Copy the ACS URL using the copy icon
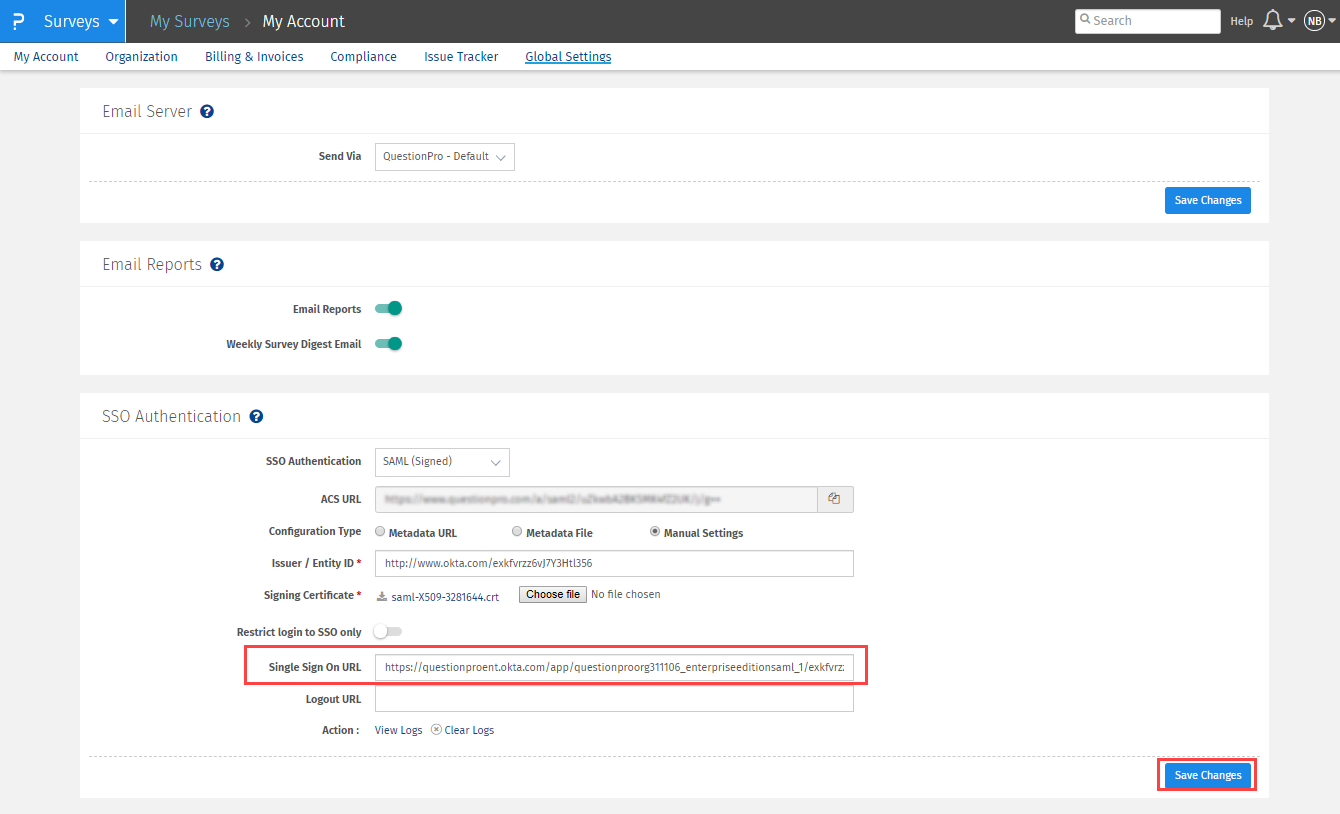The width and height of the screenshot is (1340, 814). (835, 499)
